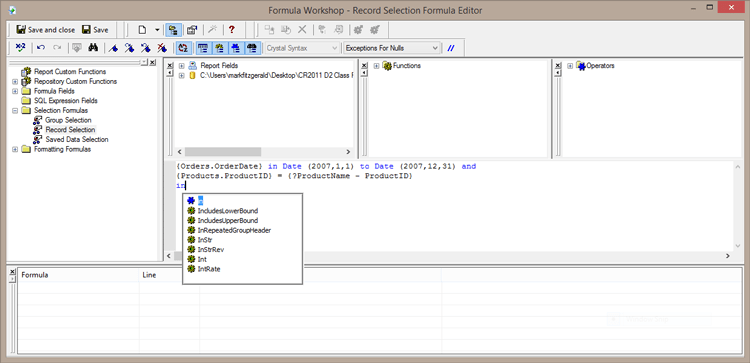Expand the Formula Fields node
This screenshot has height=363, width=750.
pos(15,91)
